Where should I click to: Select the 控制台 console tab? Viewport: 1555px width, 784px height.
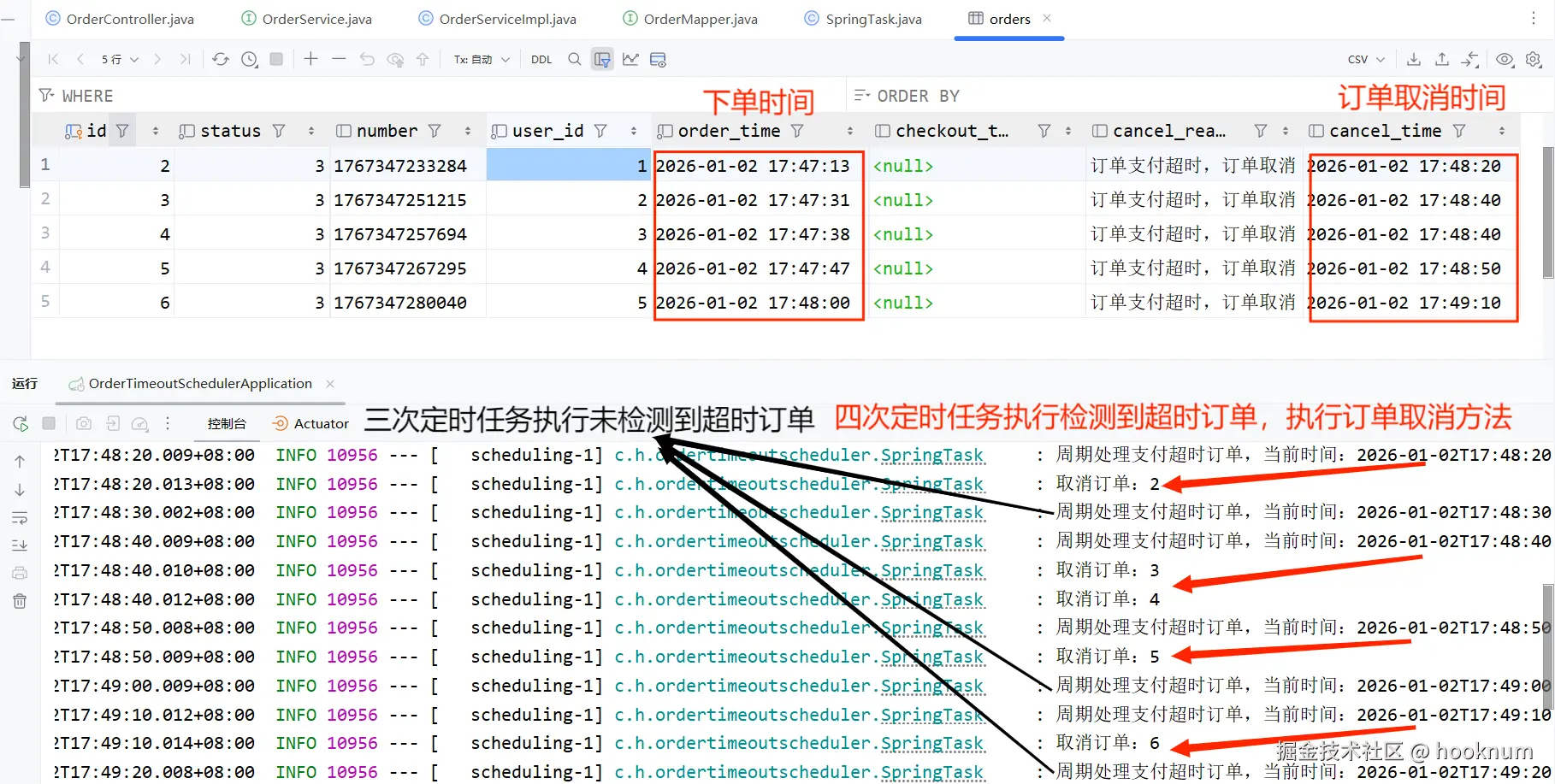pyautogui.click(x=227, y=423)
